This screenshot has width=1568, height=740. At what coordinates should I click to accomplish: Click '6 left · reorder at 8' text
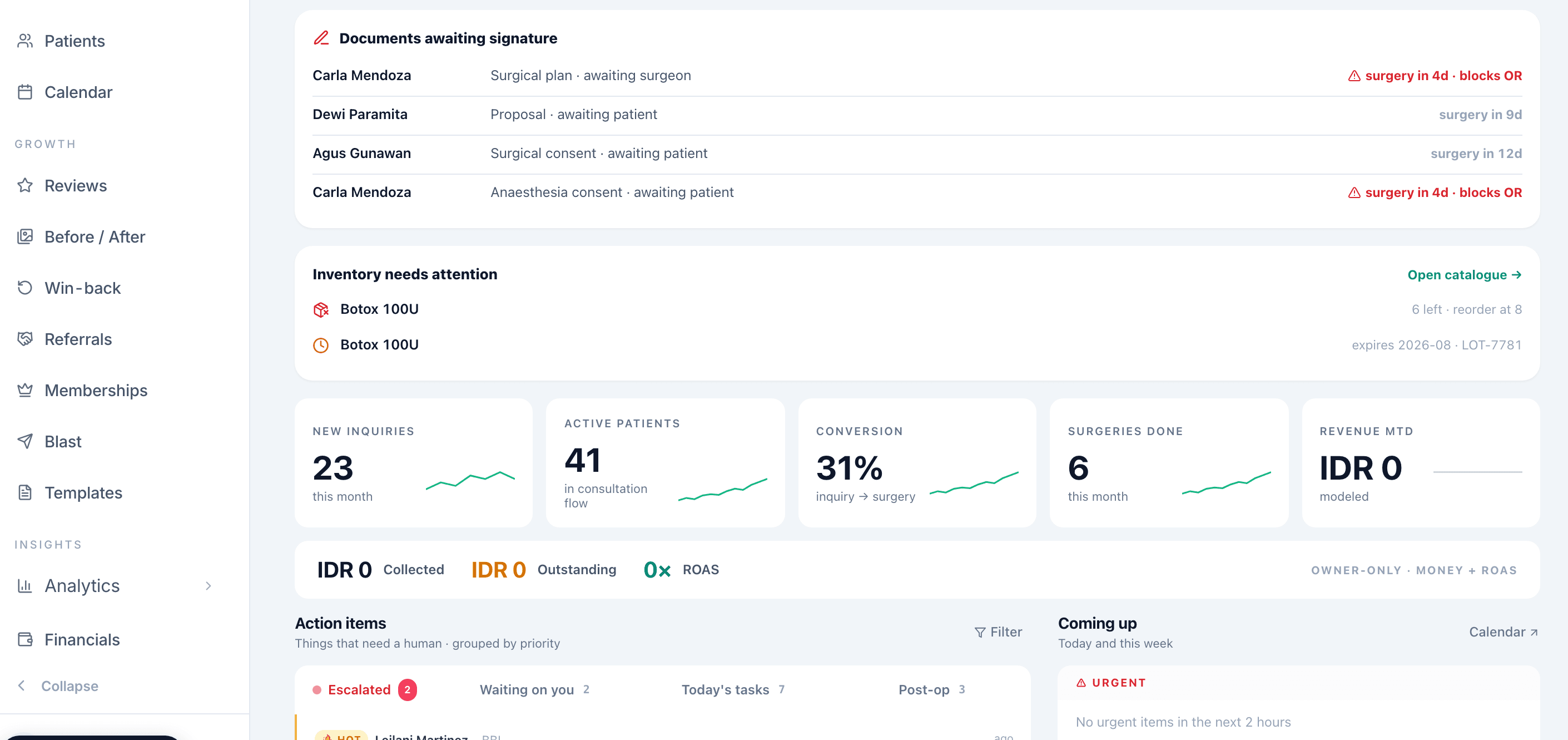(x=1466, y=309)
